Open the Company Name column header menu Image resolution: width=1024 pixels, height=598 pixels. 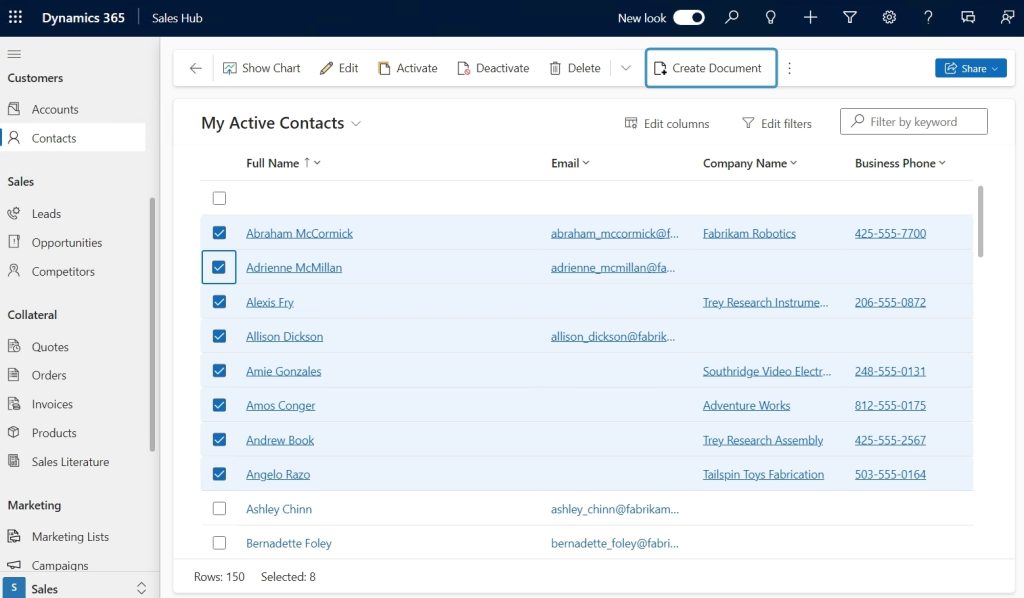pyautogui.click(x=750, y=163)
